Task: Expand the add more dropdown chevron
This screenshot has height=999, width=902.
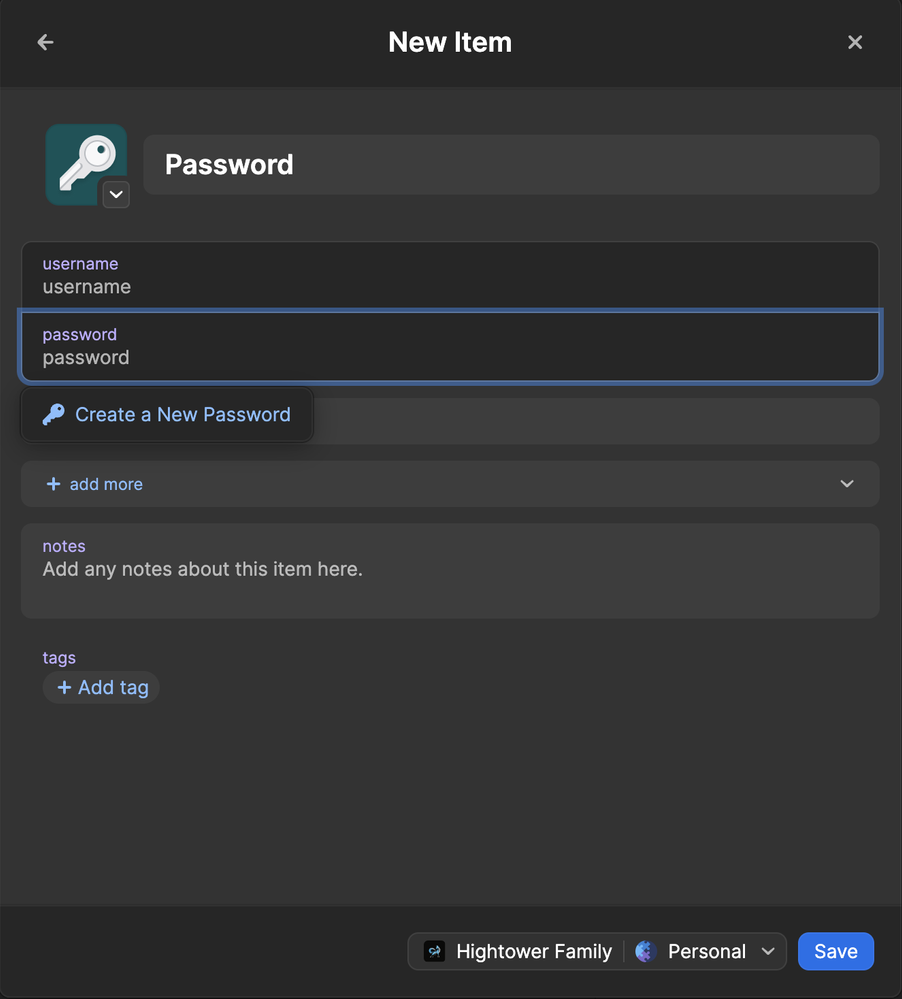Action: 847,484
